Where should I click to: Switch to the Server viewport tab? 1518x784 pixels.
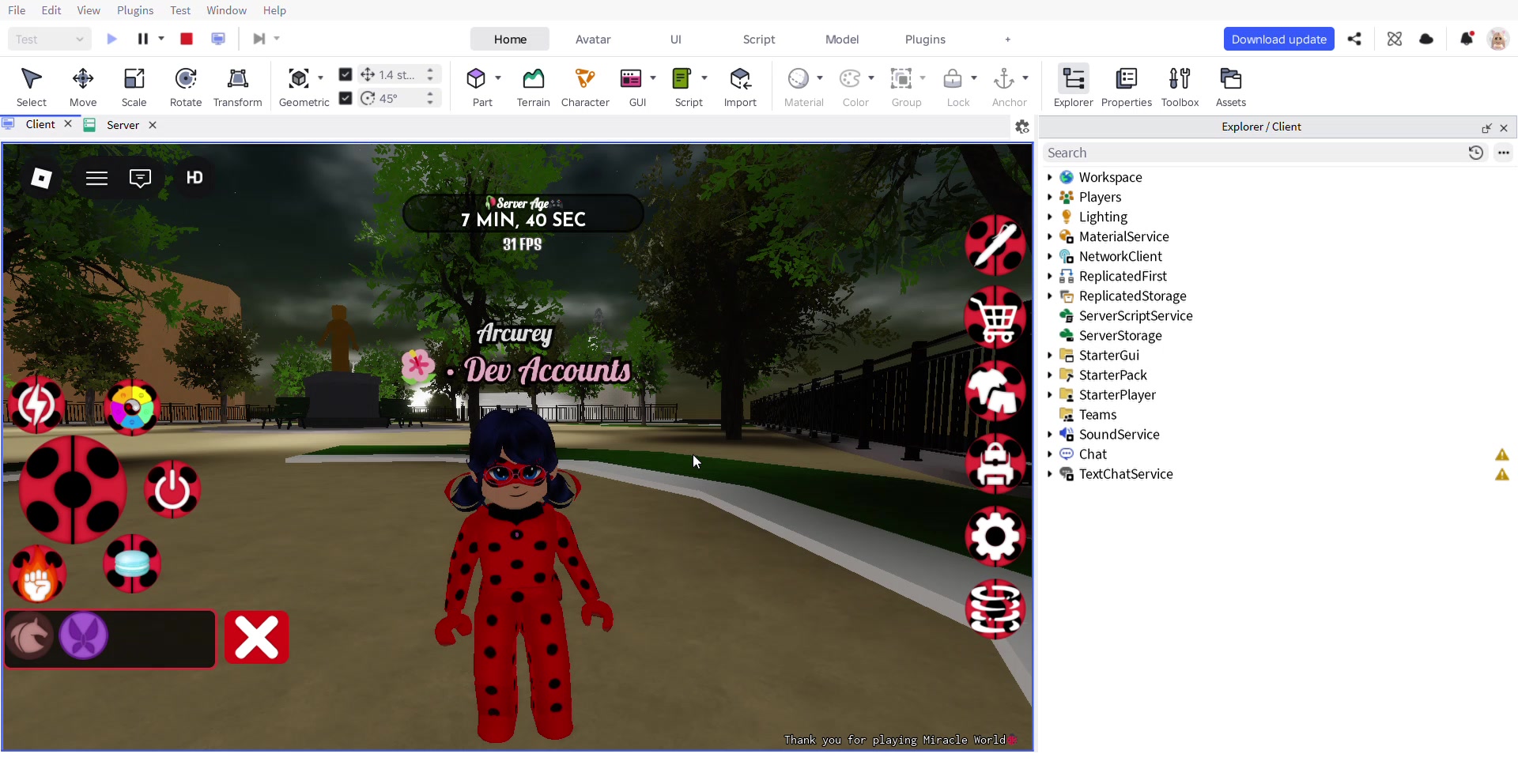(123, 125)
